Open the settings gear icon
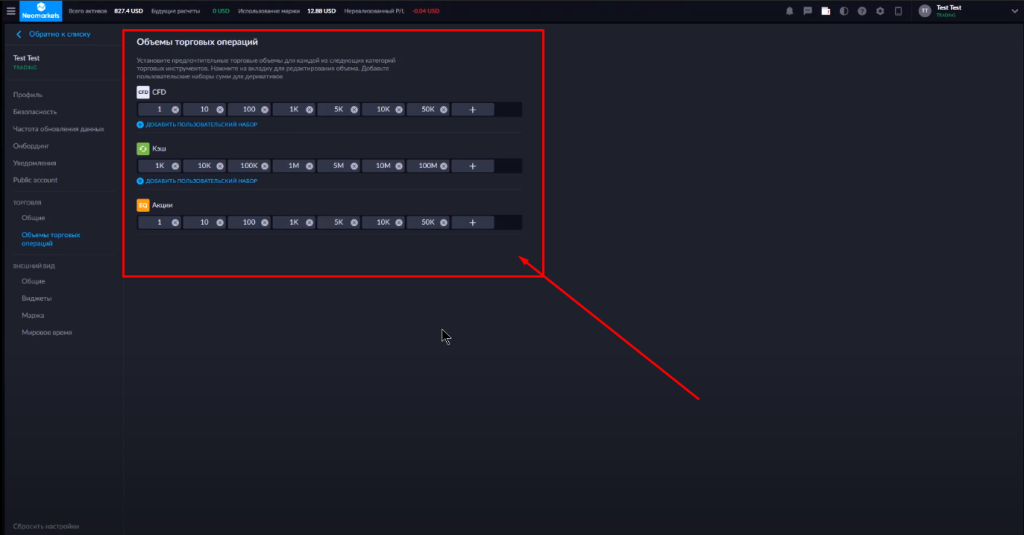This screenshot has height=535, width=1024. [x=880, y=11]
